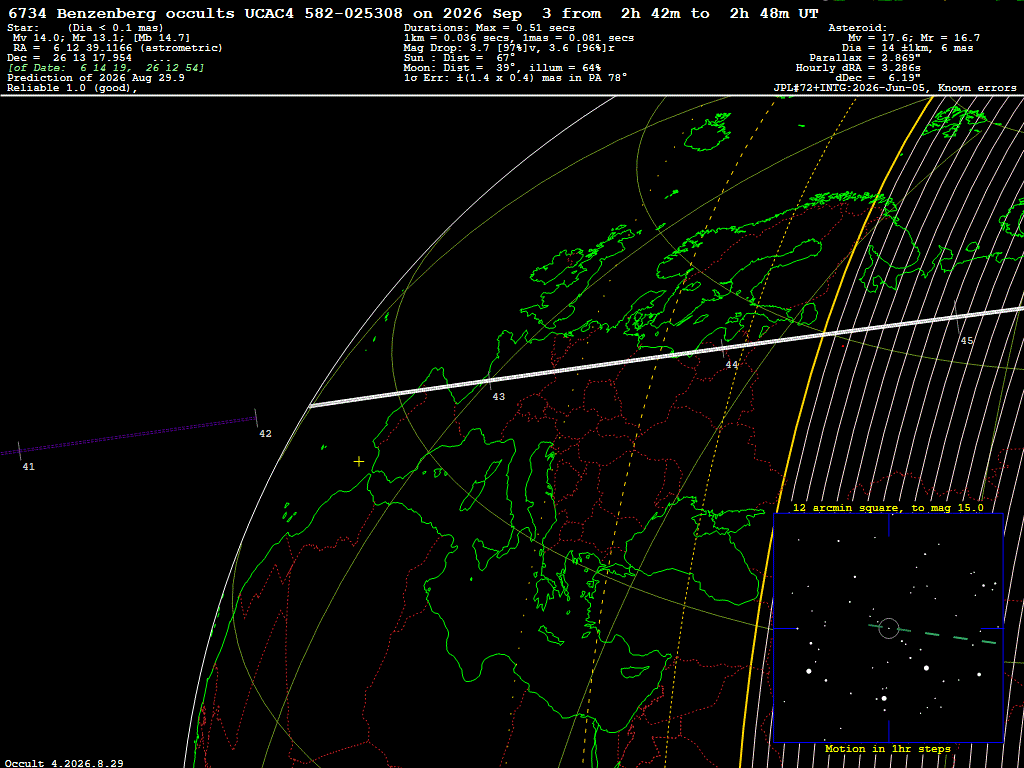Click the white occultation shadow path line
Image resolution: width=1024 pixels, height=768 pixels.
point(666,355)
